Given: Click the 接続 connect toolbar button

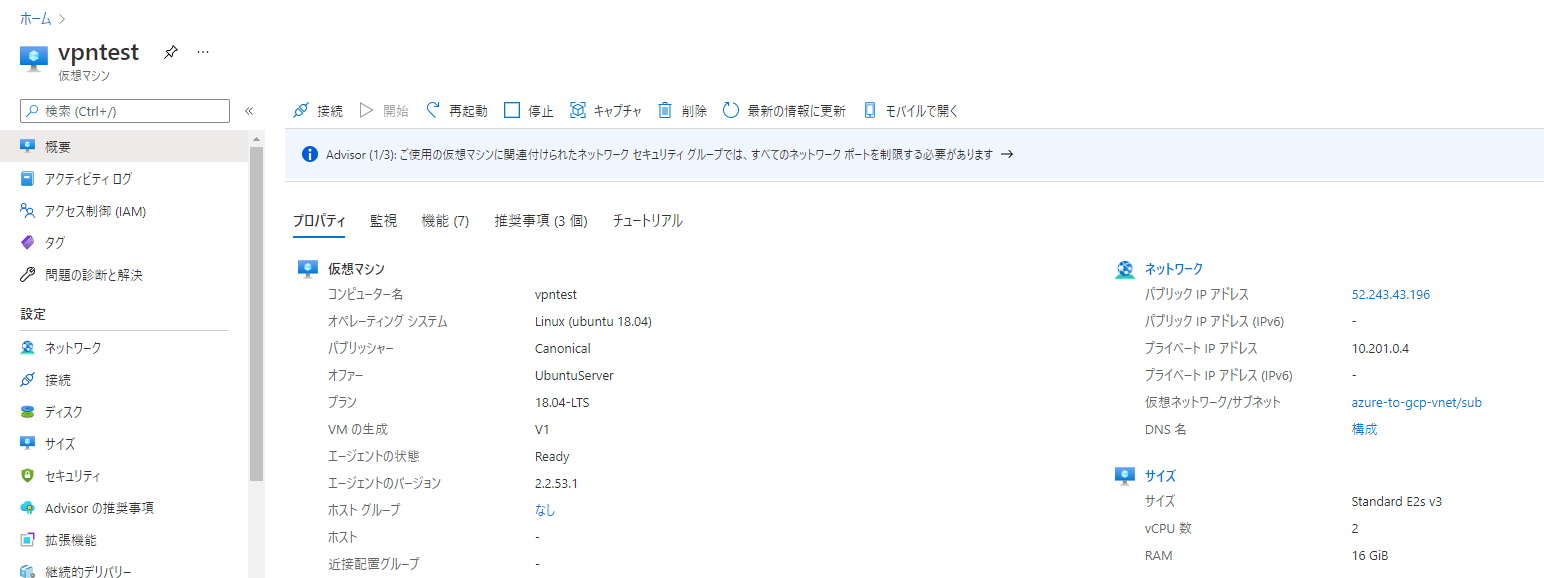Looking at the screenshot, I should (318, 111).
